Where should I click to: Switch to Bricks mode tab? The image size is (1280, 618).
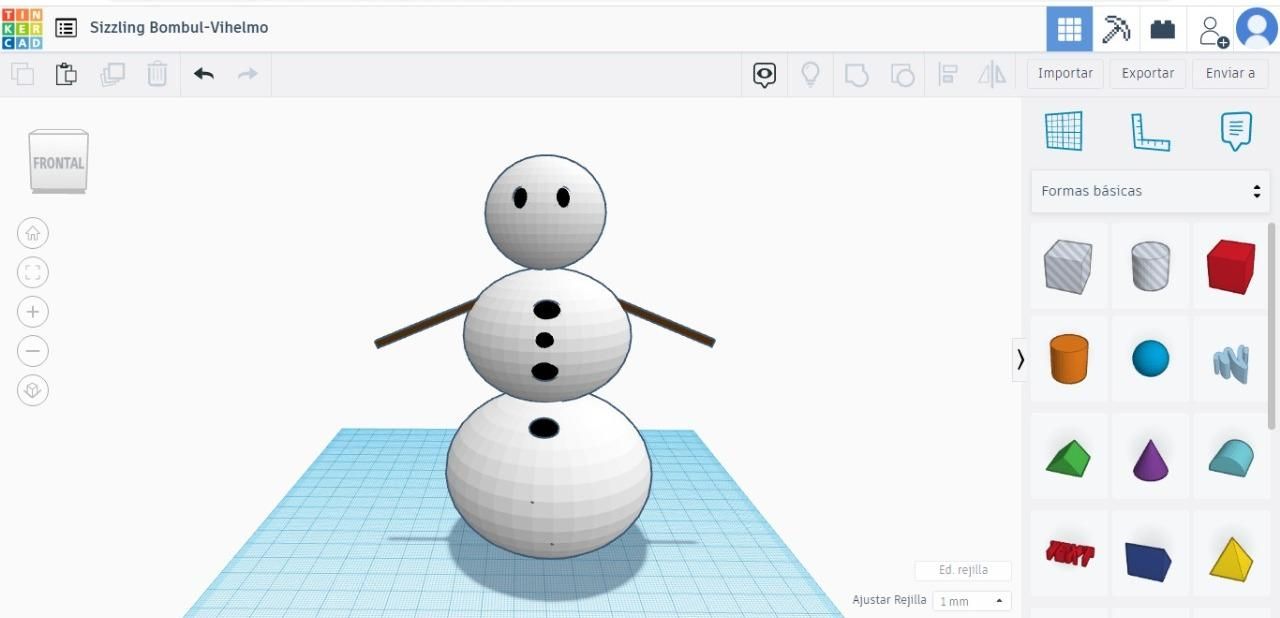(1163, 28)
